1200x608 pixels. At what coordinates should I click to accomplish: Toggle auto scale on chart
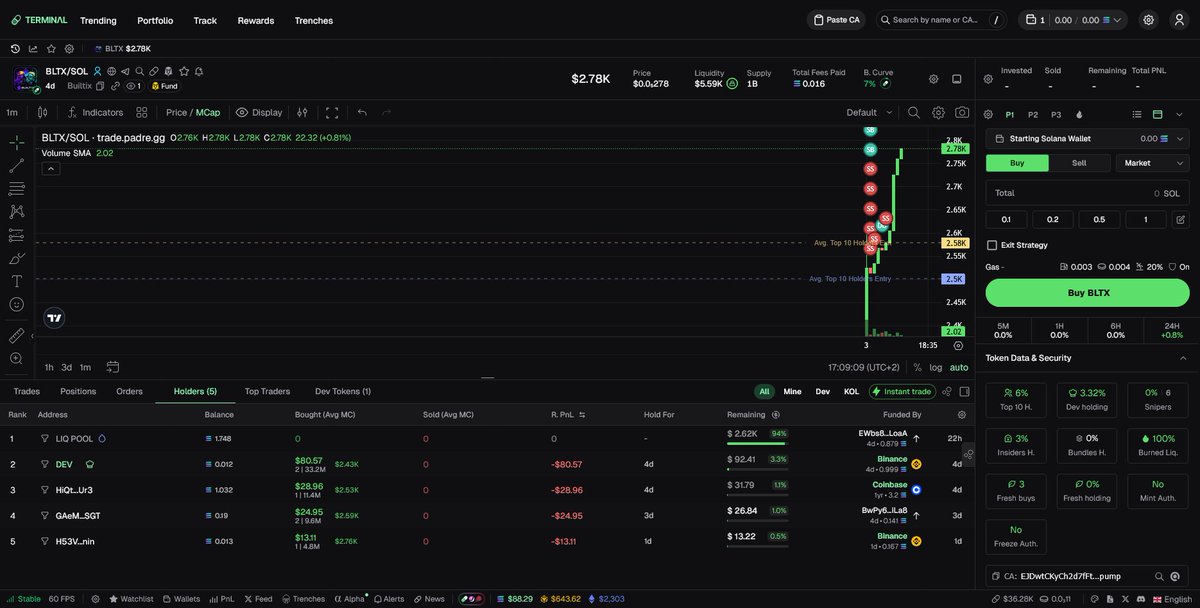click(x=959, y=367)
